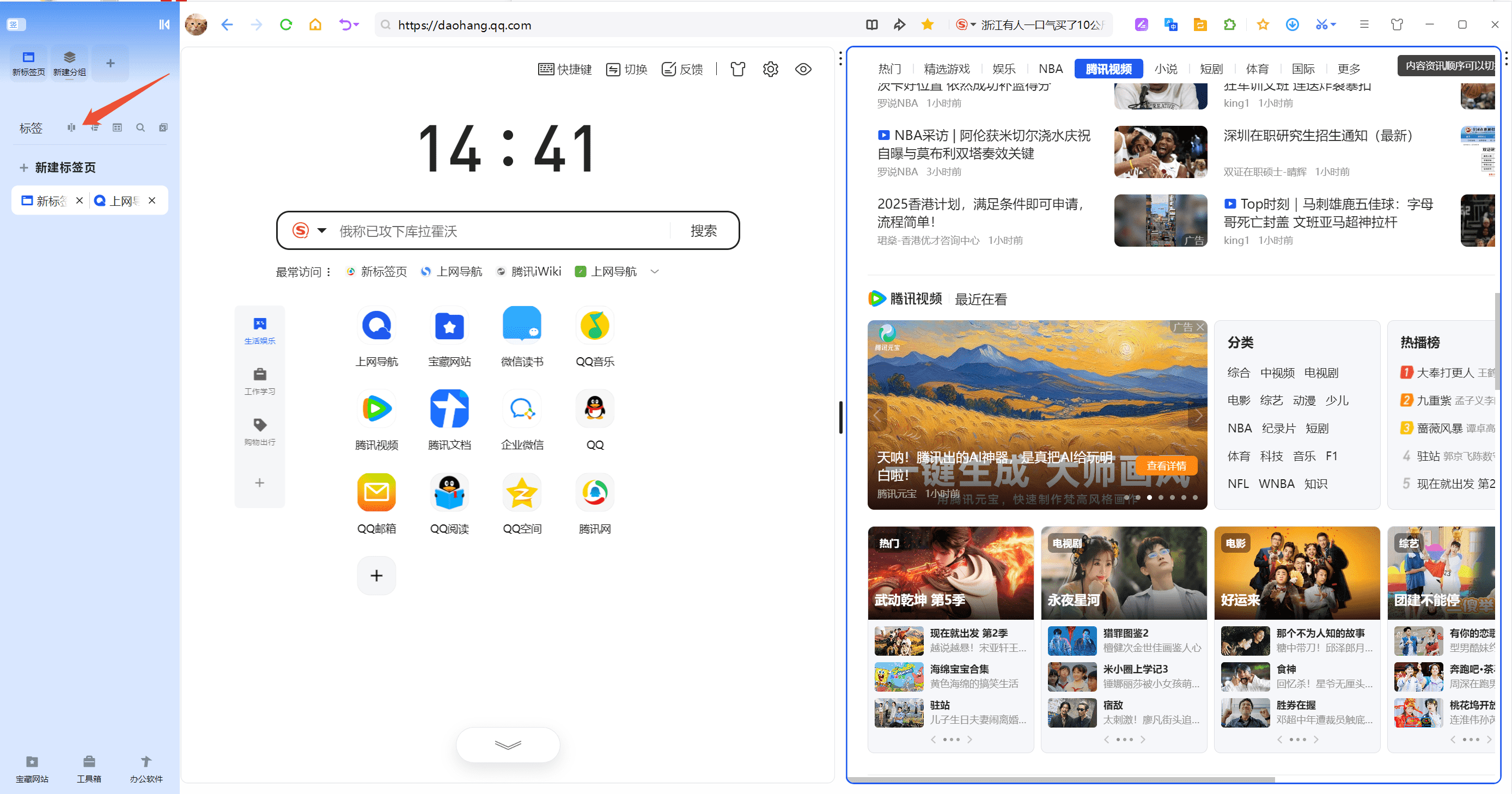
Task: Expand the 最常访问 sites chevron
Action: 655,272
